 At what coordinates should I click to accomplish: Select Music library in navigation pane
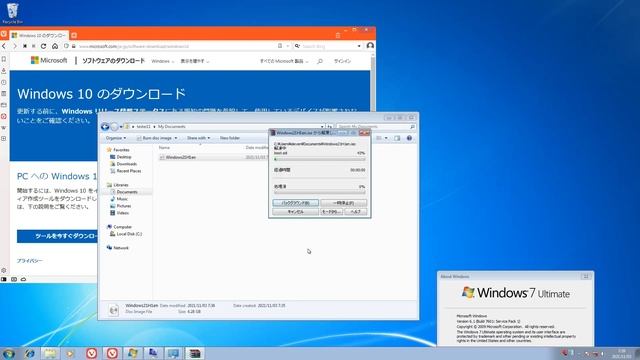tap(122, 199)
